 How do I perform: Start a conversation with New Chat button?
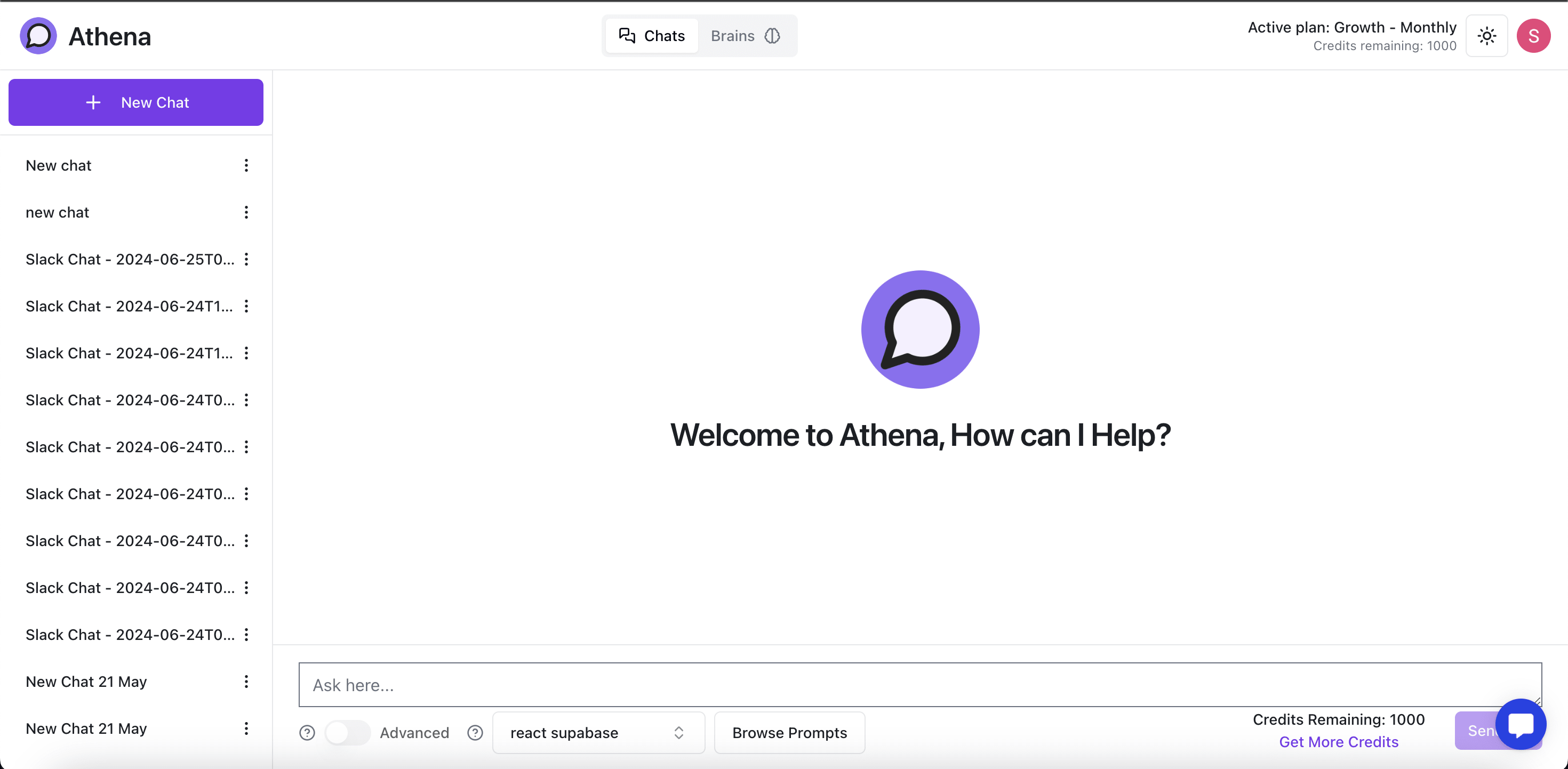click(x=136, y=102)
